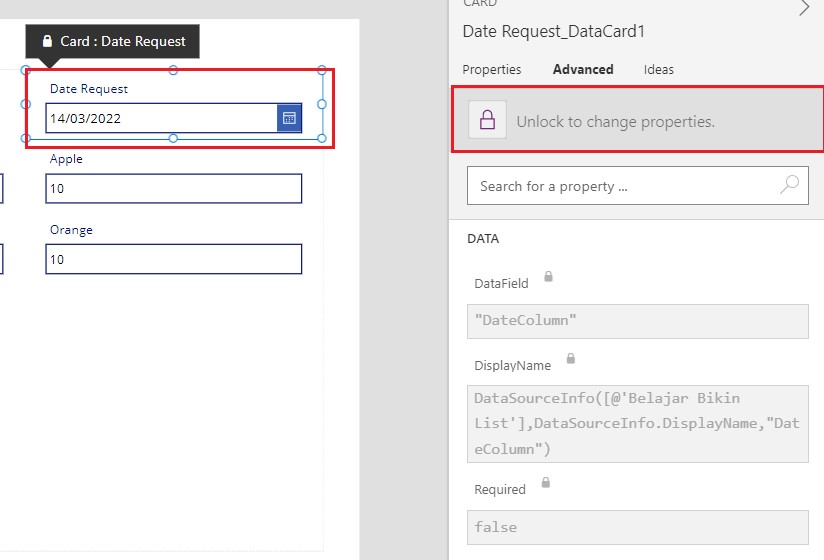Click the DisplayName property label
Viewport: 824px width, 560px height.
[x=512, y=366]
